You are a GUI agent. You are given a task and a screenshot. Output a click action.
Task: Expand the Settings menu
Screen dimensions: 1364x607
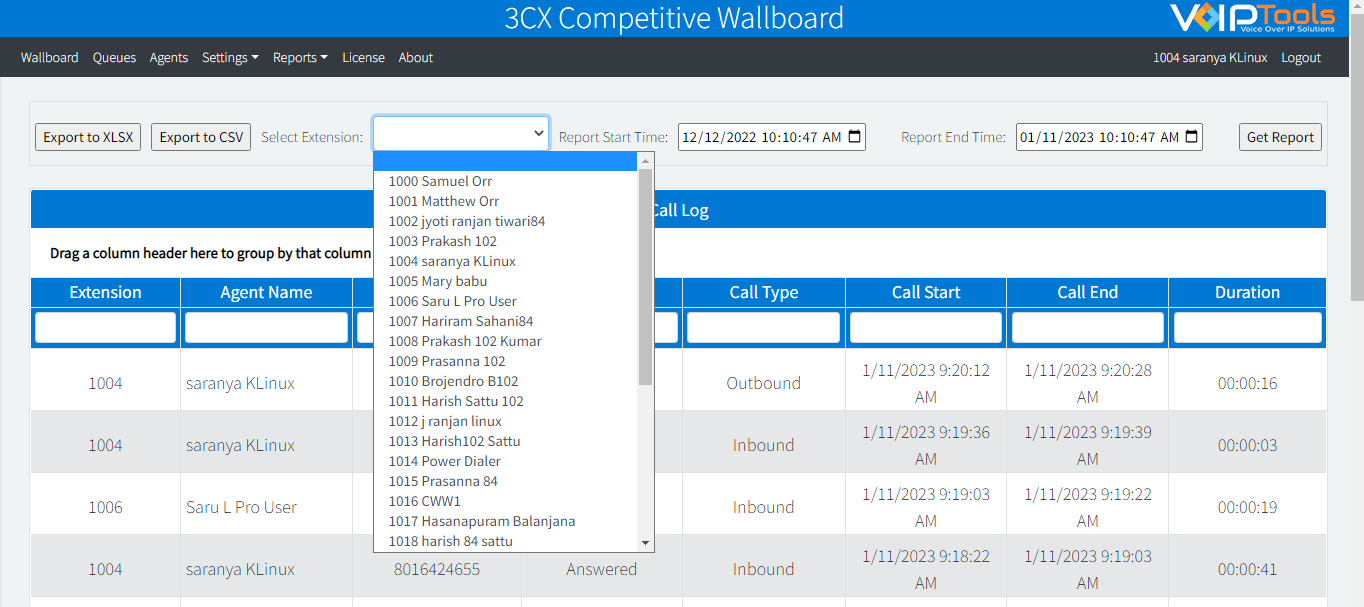click(230, 57)
